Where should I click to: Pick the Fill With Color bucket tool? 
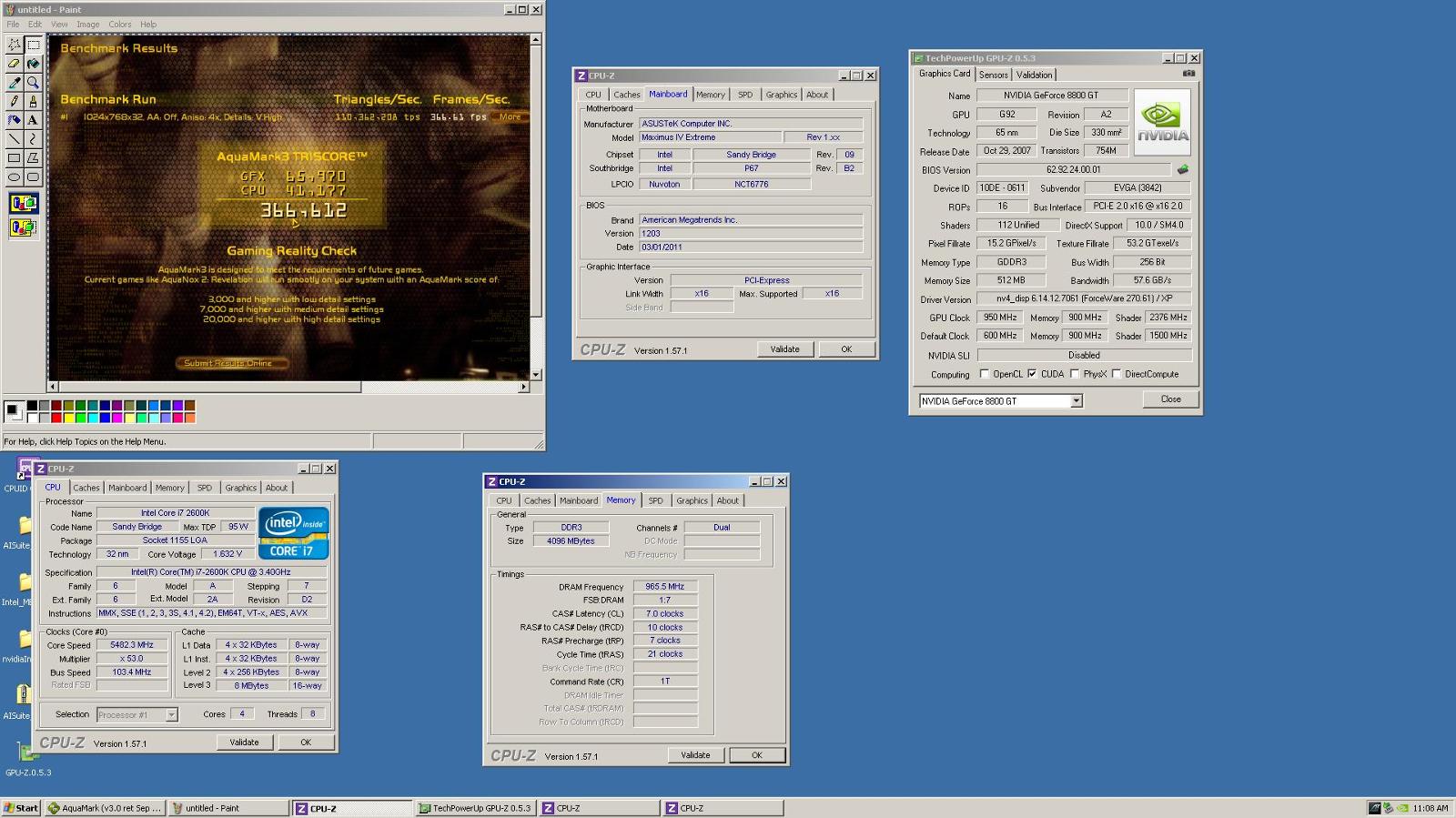pos(33,64)
